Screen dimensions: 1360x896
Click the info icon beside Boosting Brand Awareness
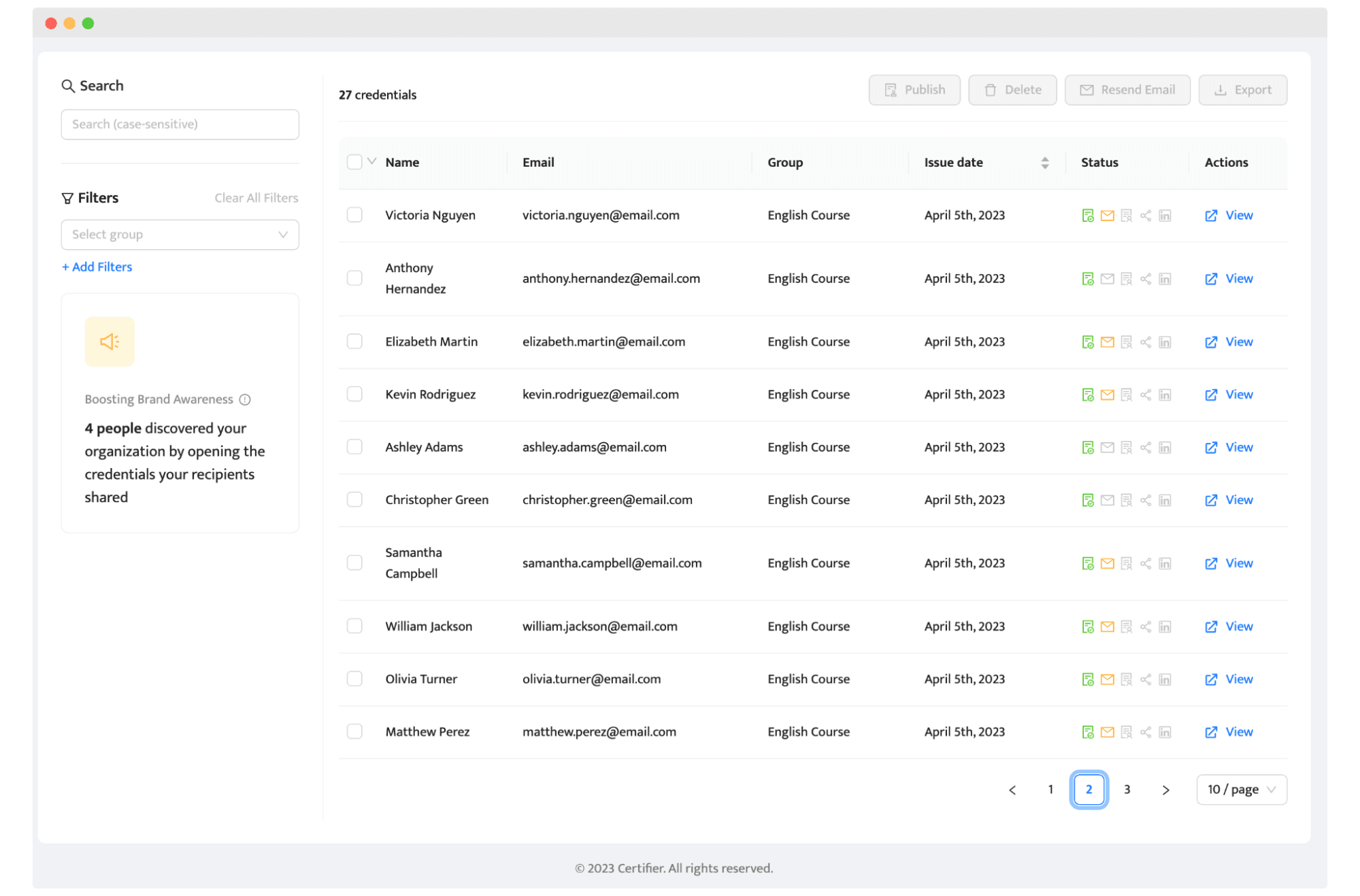245,399
